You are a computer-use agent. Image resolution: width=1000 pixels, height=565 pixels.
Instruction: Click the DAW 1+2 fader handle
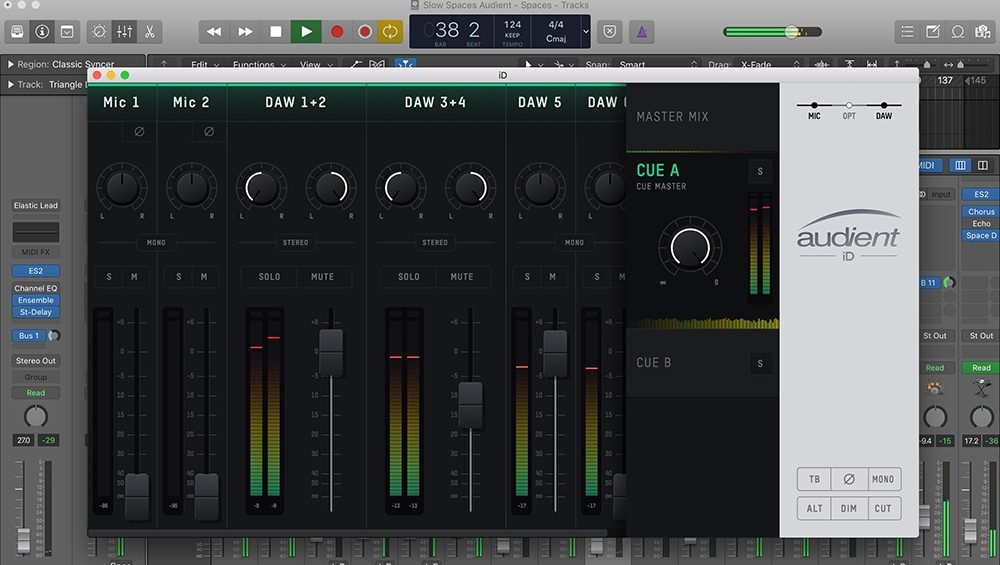(331, 353)
